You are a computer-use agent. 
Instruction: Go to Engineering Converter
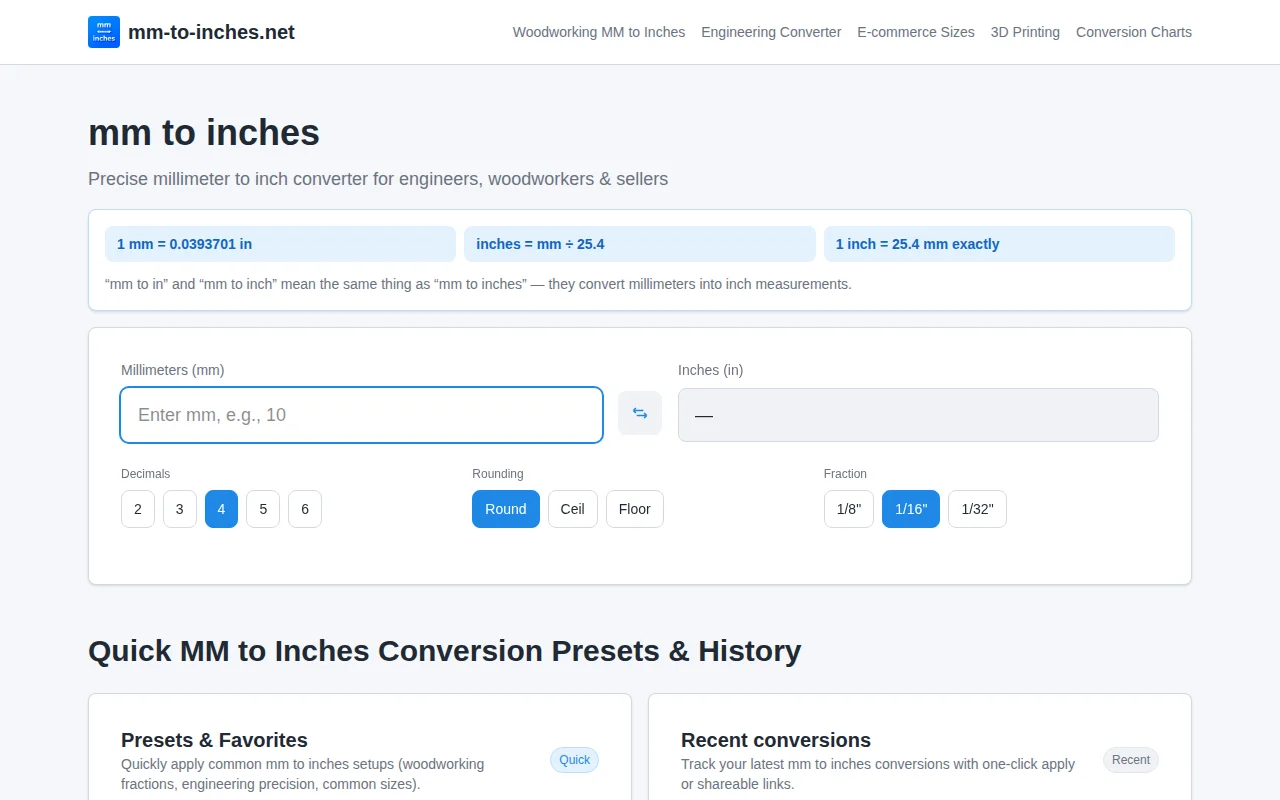click(771, 32)
